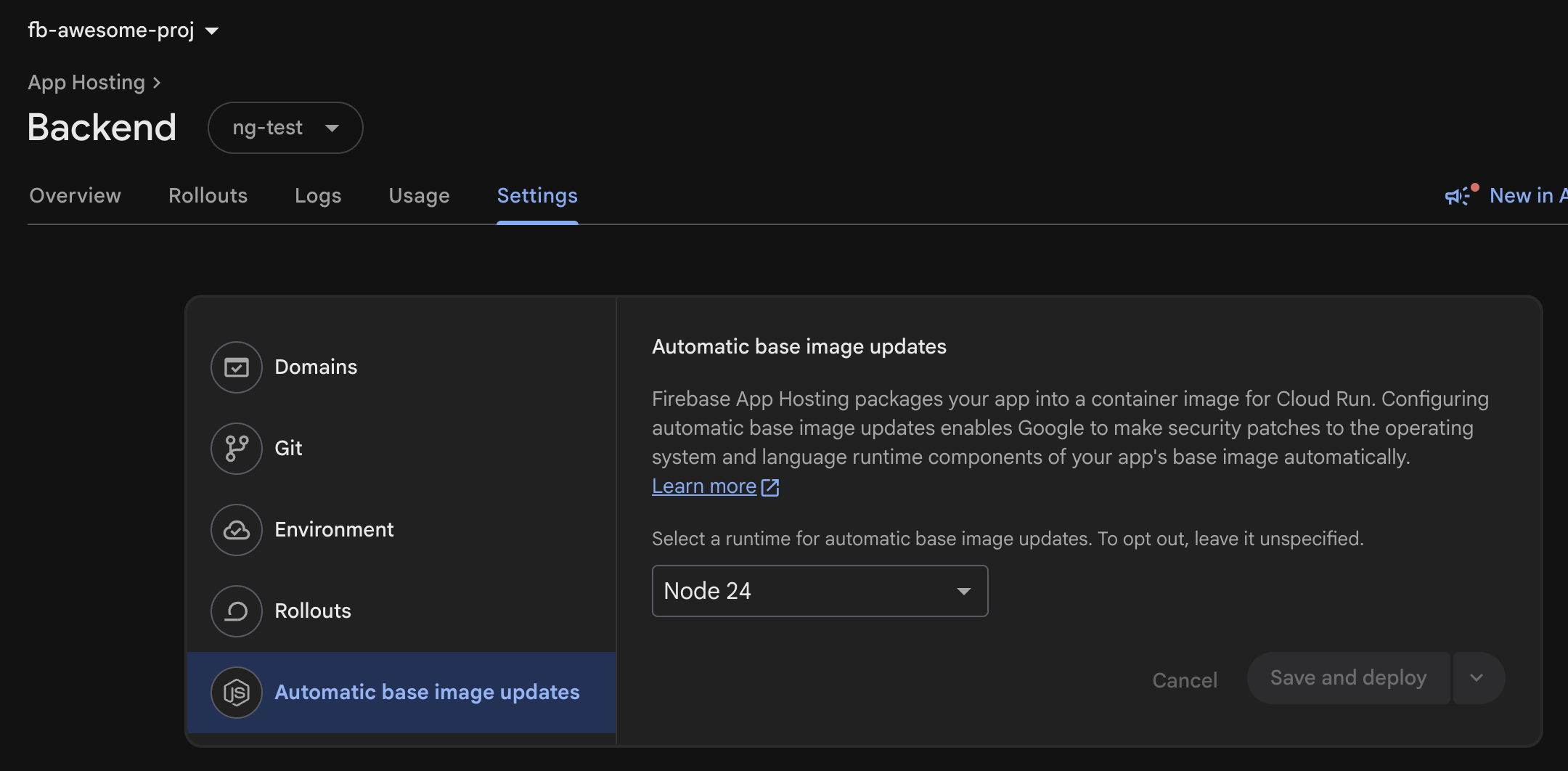Click the Domains browser-check icon
This screenshot has height=771, width=1568.
237,367
